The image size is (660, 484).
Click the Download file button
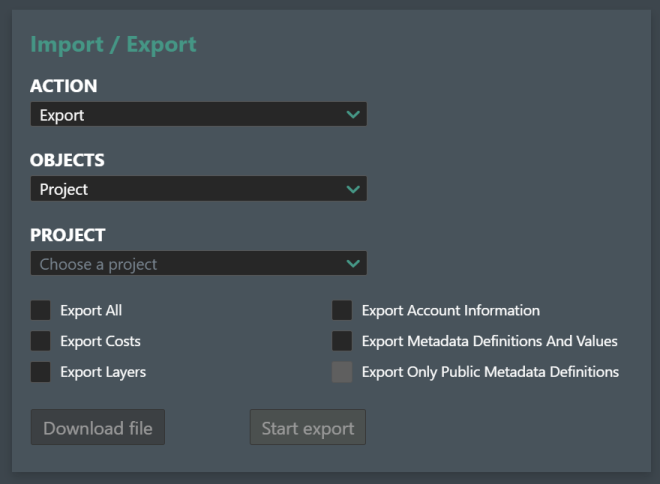pyautogui.click(x=98, y=427)
